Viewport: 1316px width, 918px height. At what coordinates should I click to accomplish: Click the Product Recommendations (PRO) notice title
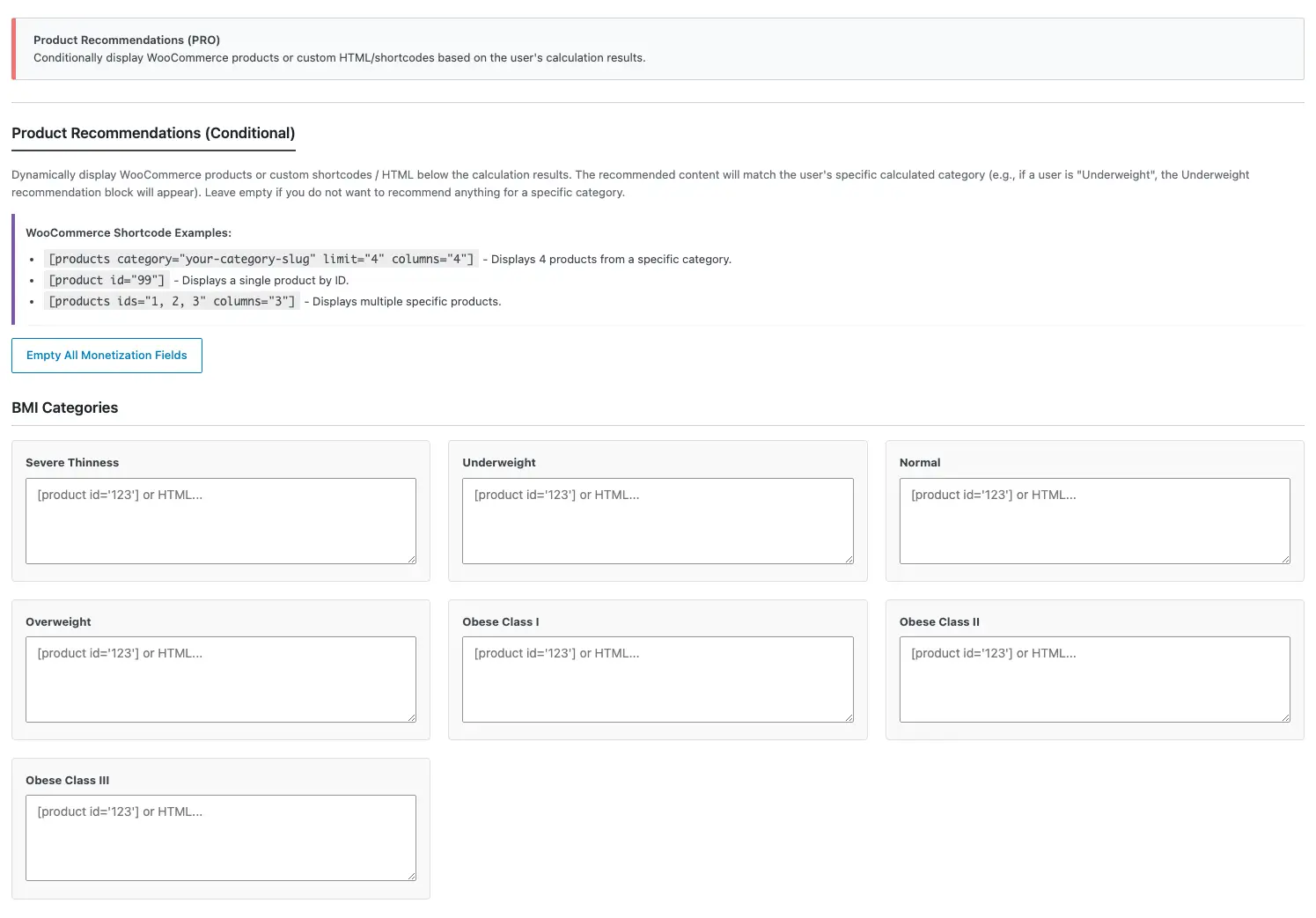tap(127, 40)
